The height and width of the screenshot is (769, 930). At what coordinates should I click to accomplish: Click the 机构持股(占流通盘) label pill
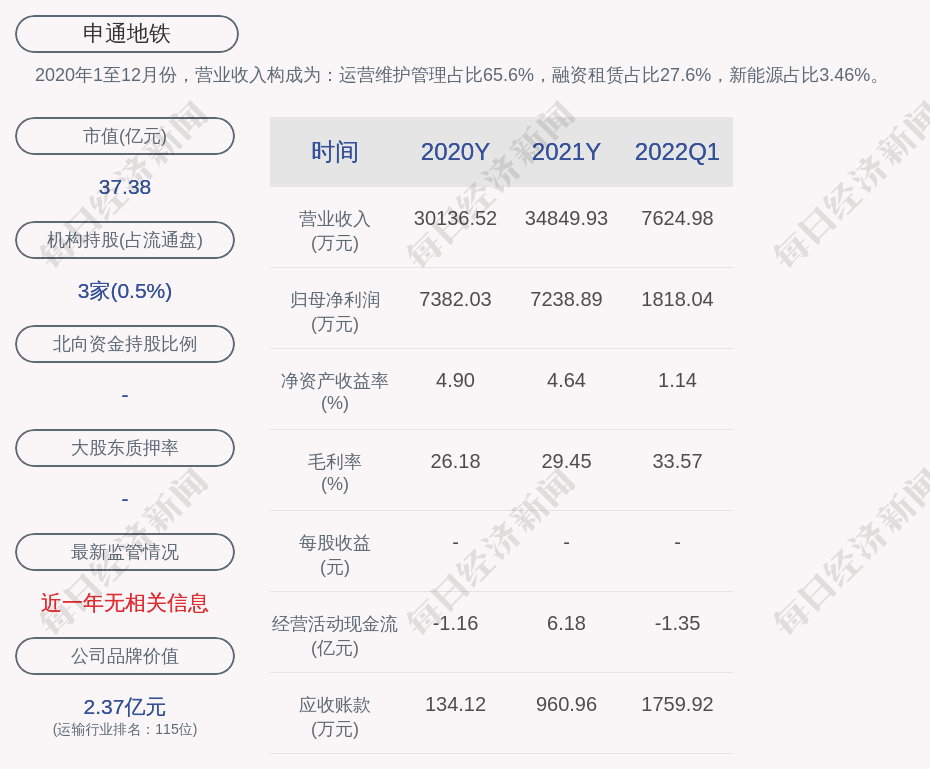tap(125, 240)
